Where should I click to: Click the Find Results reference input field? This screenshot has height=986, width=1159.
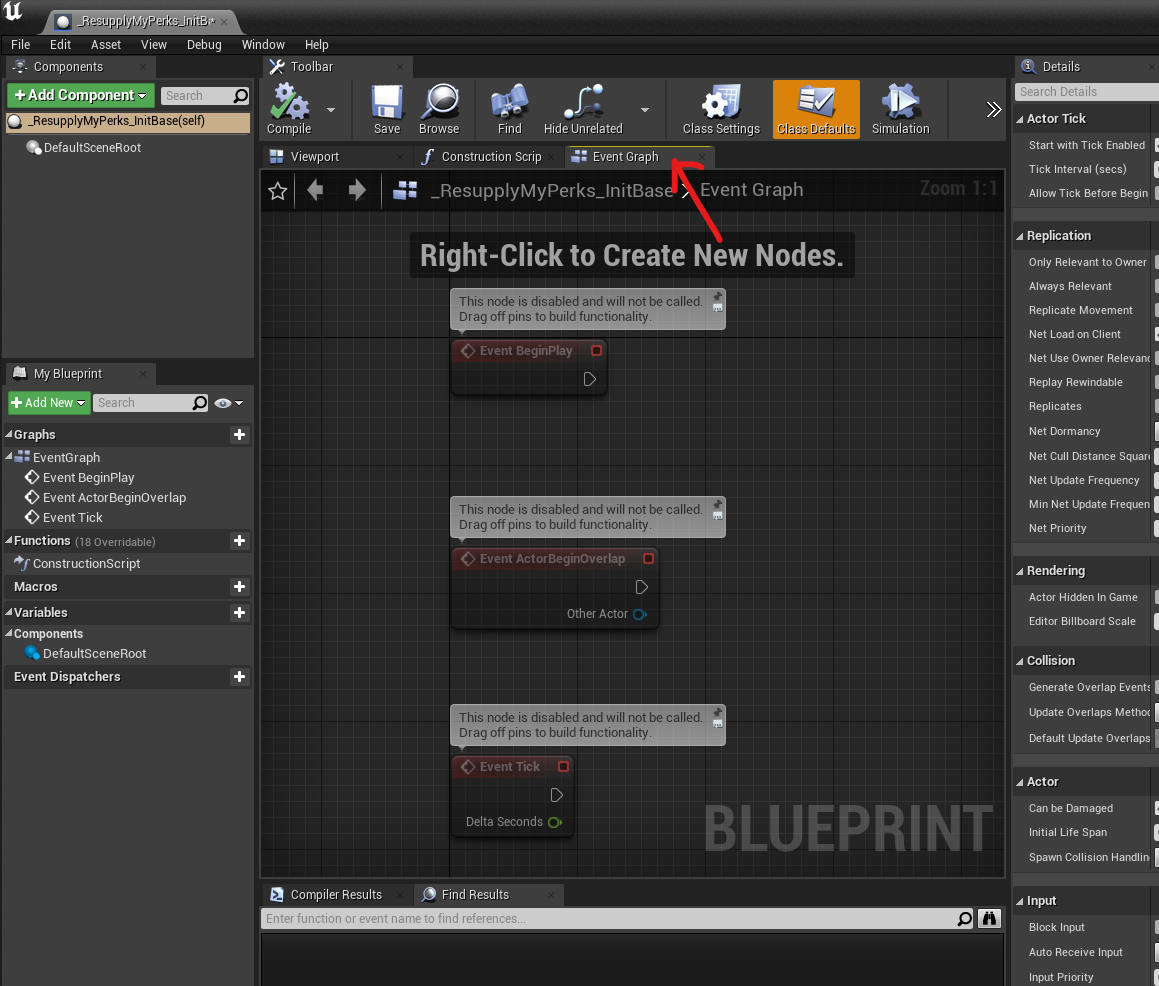coord(608,919)
